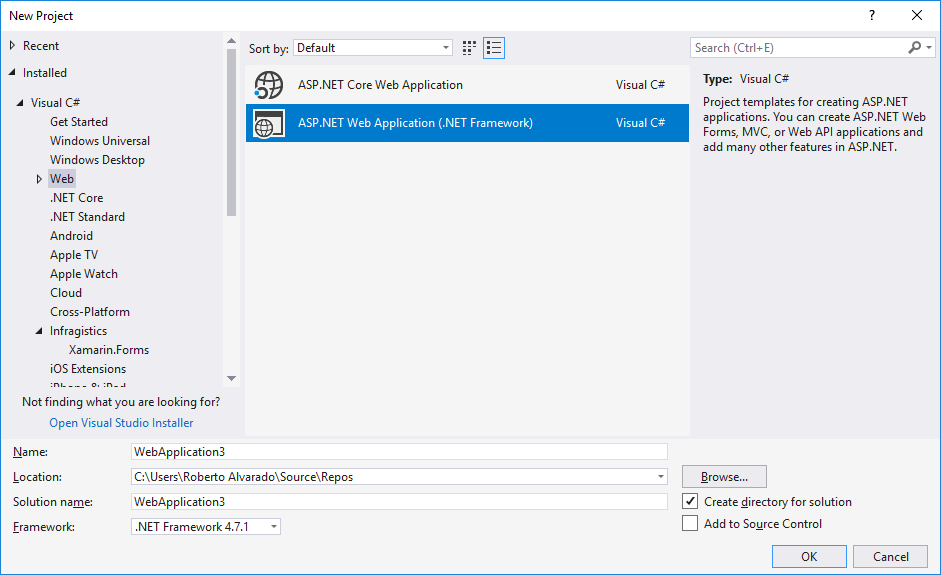Close the New Project dialog
941x575 pixels.
916,16
